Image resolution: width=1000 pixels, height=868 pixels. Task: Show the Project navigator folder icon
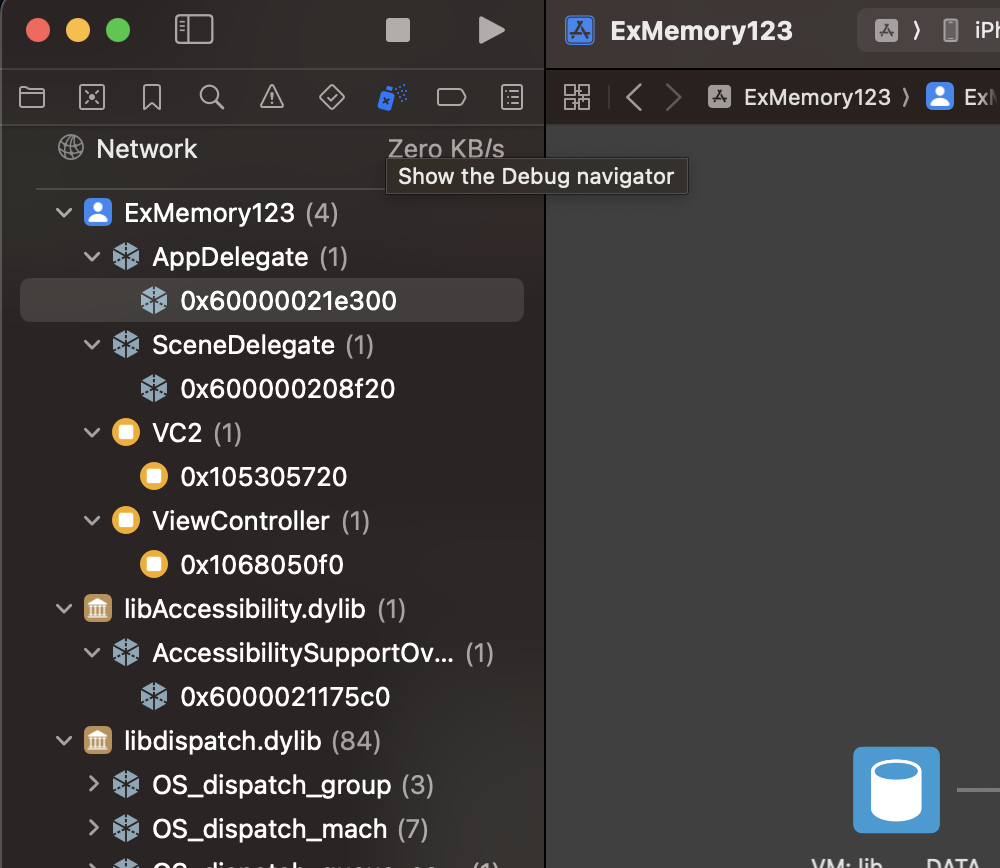(x=32, y=98)
